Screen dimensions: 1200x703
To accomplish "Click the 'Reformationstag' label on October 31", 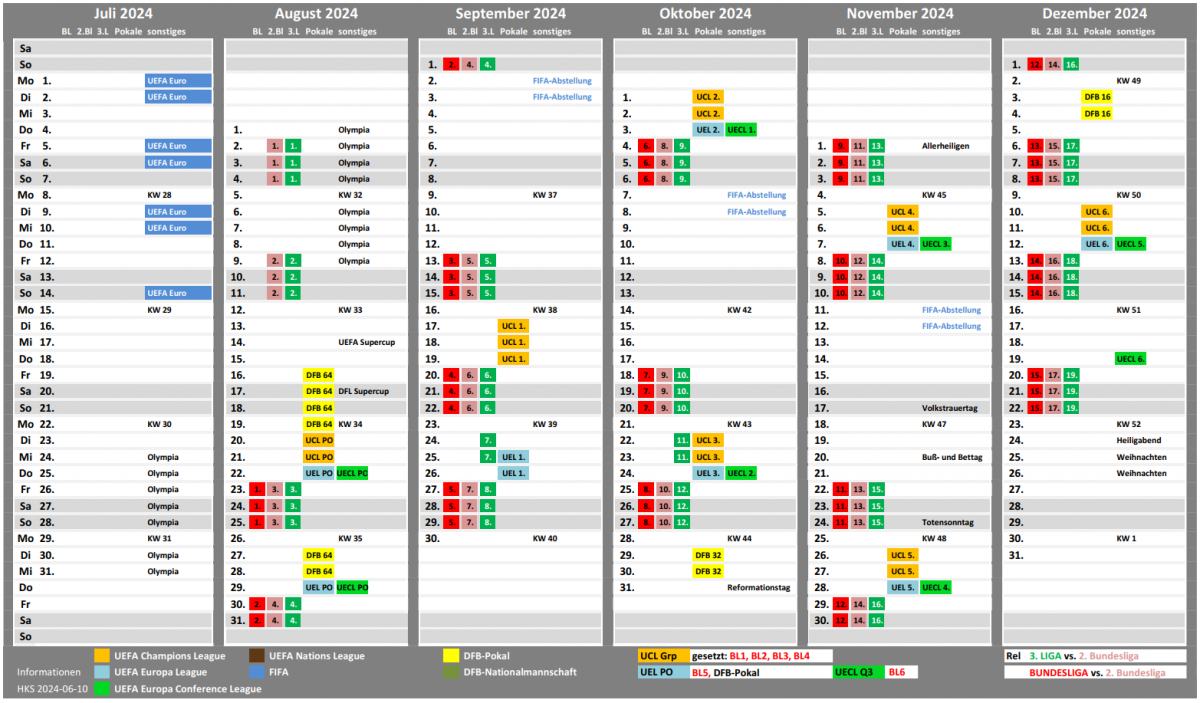I will coord(758,588).
